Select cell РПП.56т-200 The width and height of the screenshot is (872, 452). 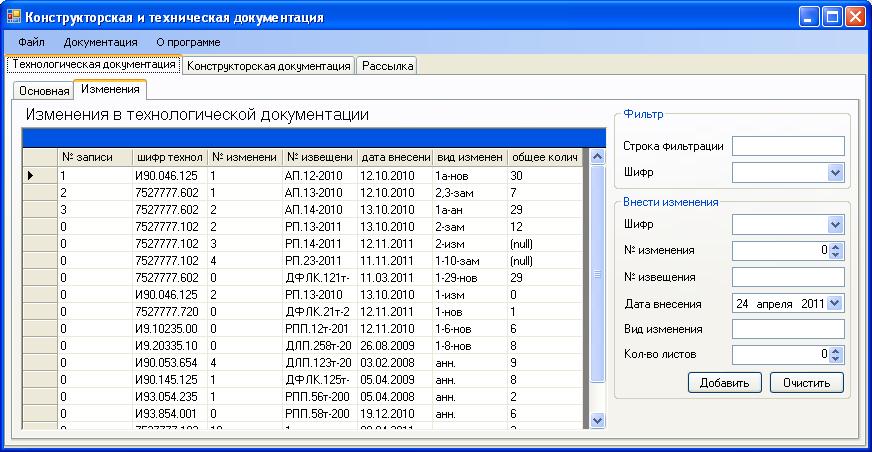click(320, 397)
